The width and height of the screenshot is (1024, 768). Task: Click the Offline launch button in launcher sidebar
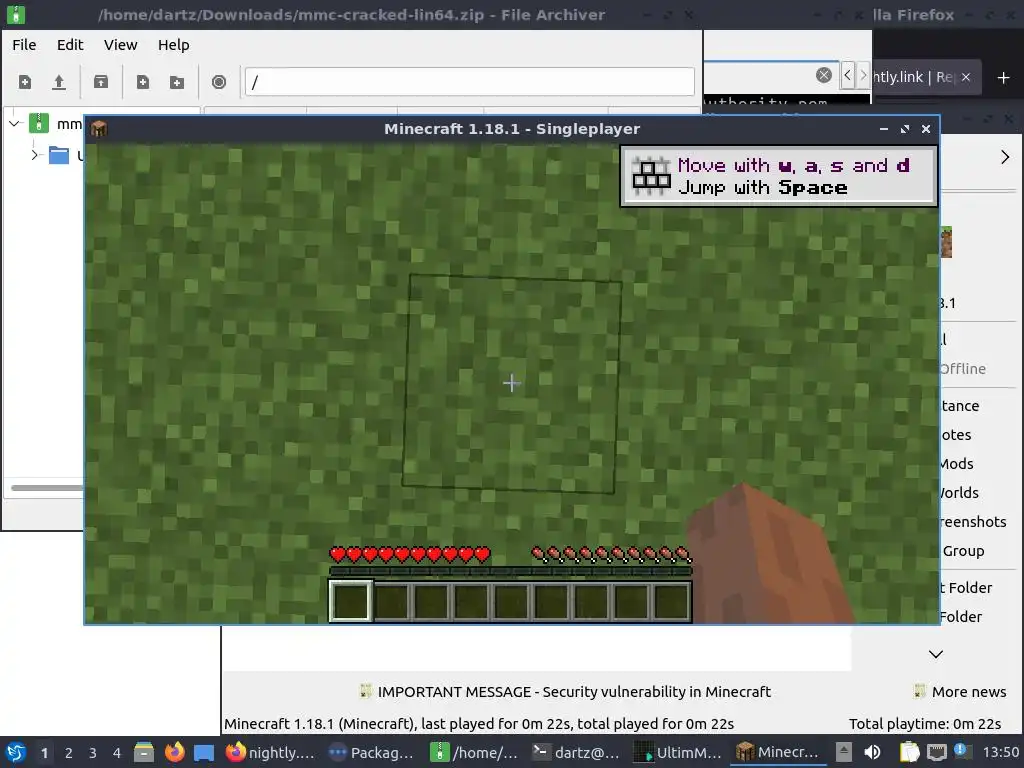tap(963, 368)
